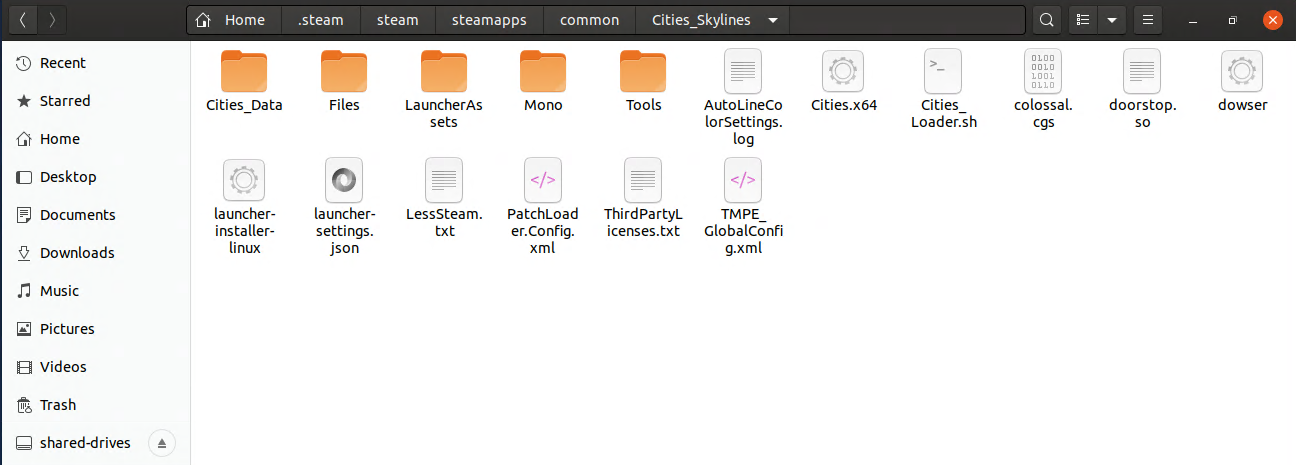Go to .steam in the path bar
The width and height of the screenshot is (1296, 465).
point(321,20)
